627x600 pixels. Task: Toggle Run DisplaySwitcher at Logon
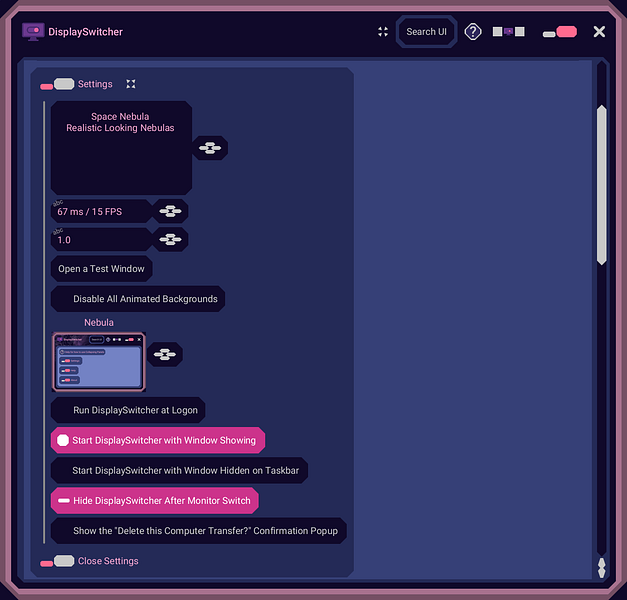pyautogui.click(x=128, y=410)
